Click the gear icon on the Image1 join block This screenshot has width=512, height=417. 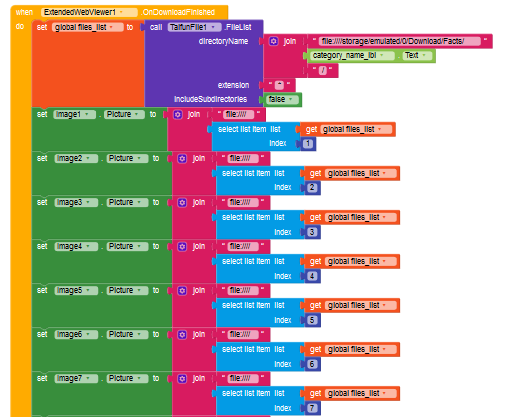[178, 115]
